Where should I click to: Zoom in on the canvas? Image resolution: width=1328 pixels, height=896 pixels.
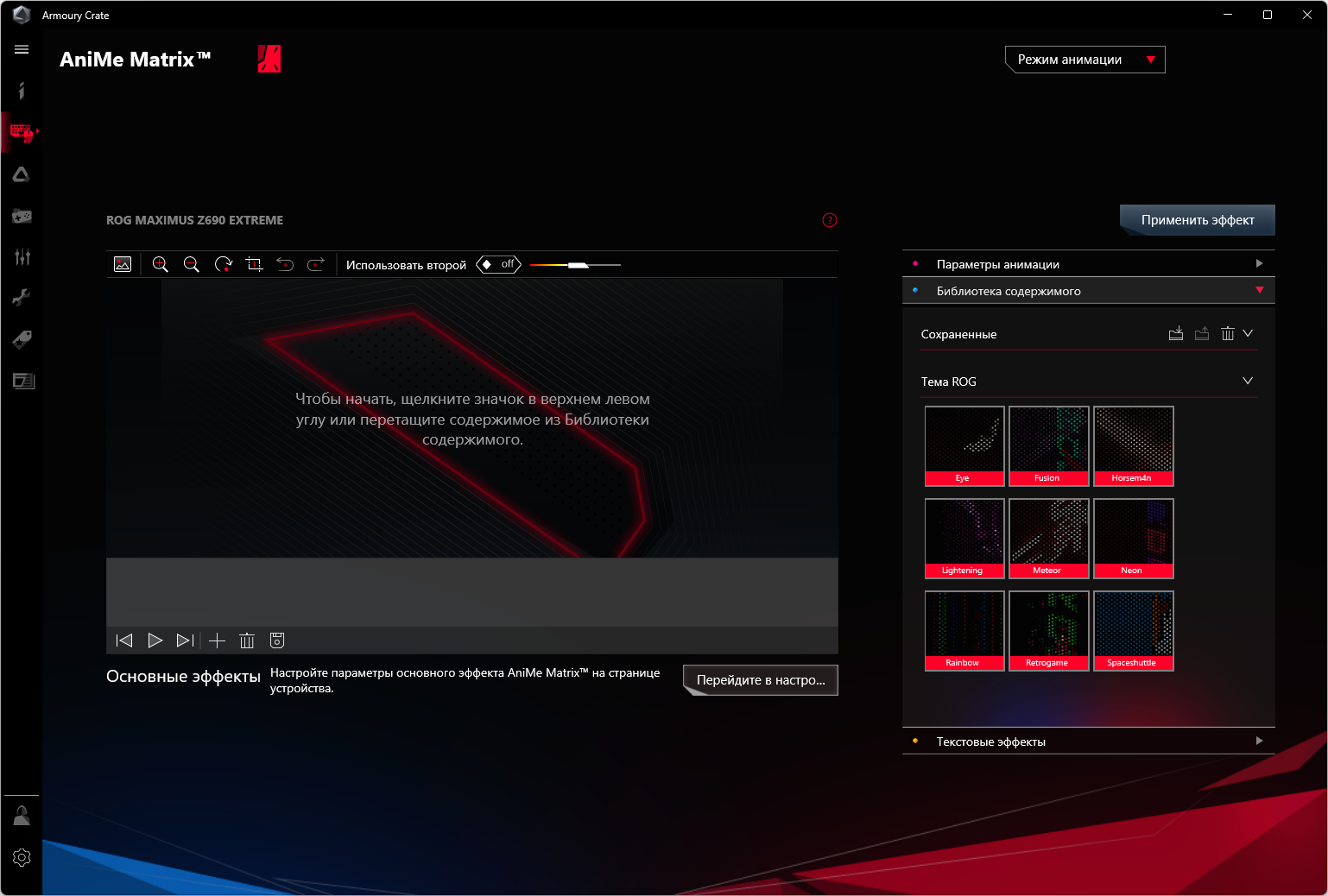[x=160, y=264]
